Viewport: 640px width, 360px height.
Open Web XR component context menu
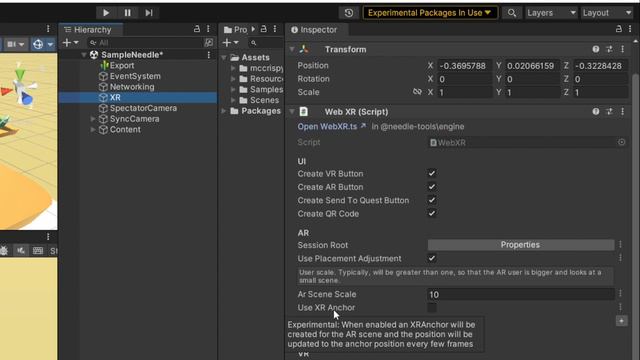click(x=622, y=111)
